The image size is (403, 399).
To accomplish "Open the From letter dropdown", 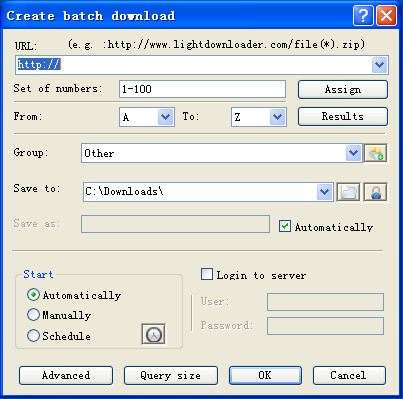I will 166,117.
